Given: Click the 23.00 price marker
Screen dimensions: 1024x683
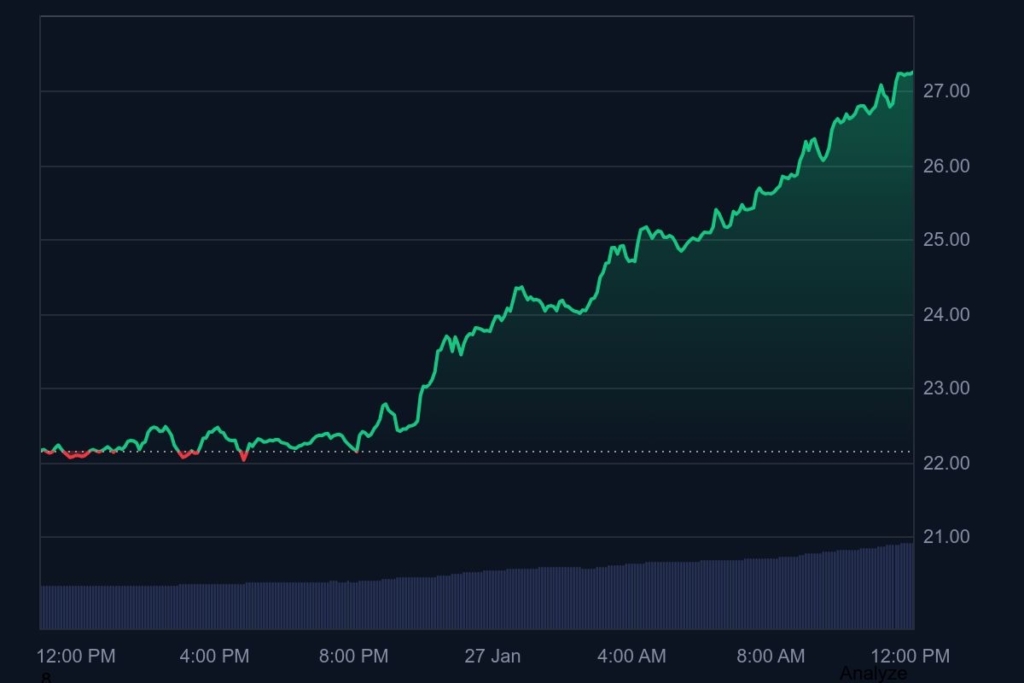Looking at the screenshot, I should pyautogui.click(x=945, y=390).
